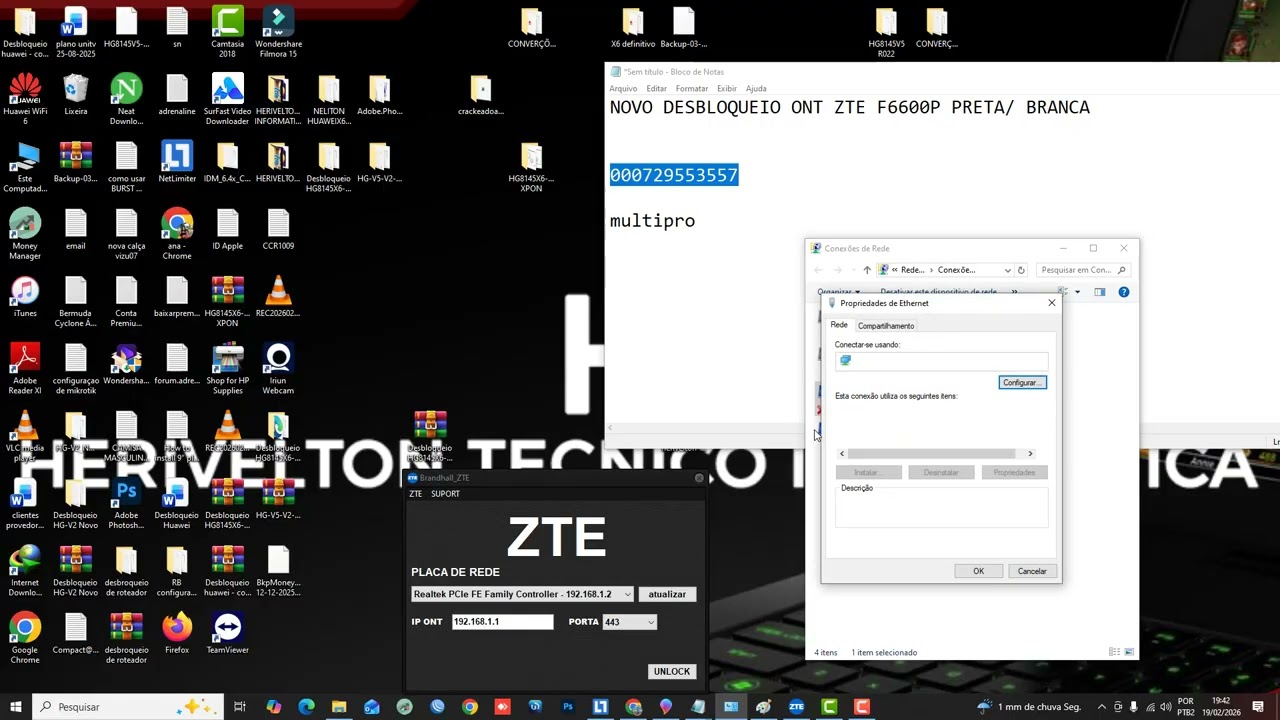The height and width of the screenshot is (720, 1280).
Task: Open the ana - Chrome profile shortcut
Action: click(177, 233)
